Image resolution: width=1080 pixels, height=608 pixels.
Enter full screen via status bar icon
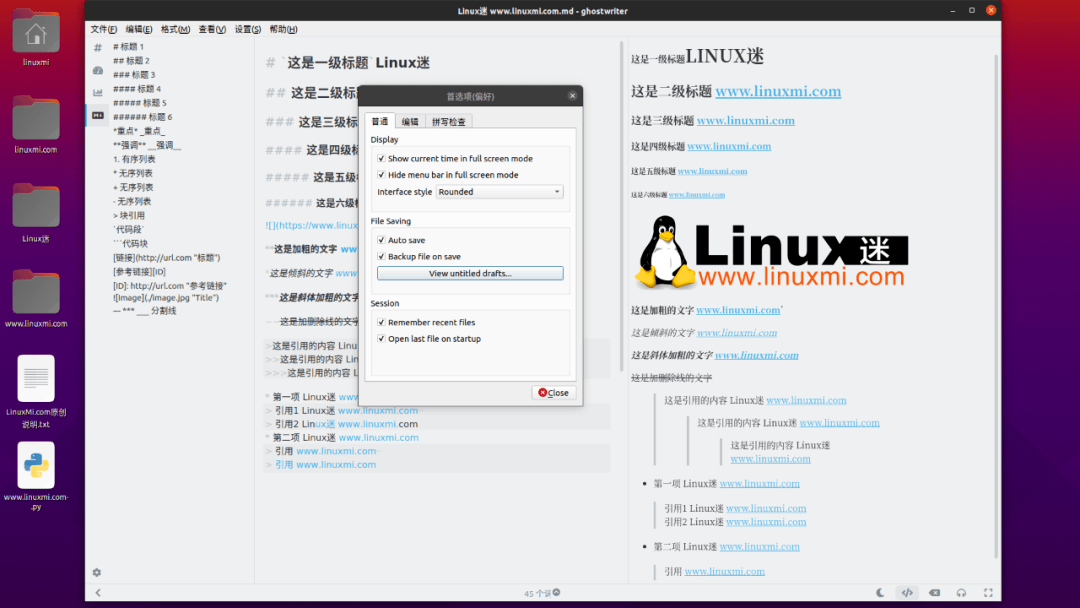(988, 592)
